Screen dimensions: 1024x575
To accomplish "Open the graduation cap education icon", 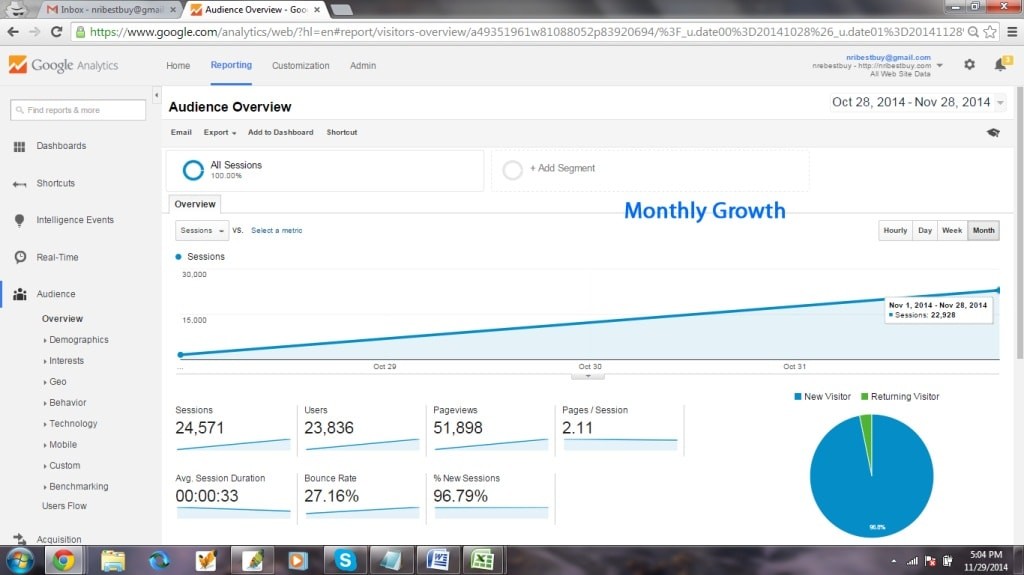I will (993, 132).
